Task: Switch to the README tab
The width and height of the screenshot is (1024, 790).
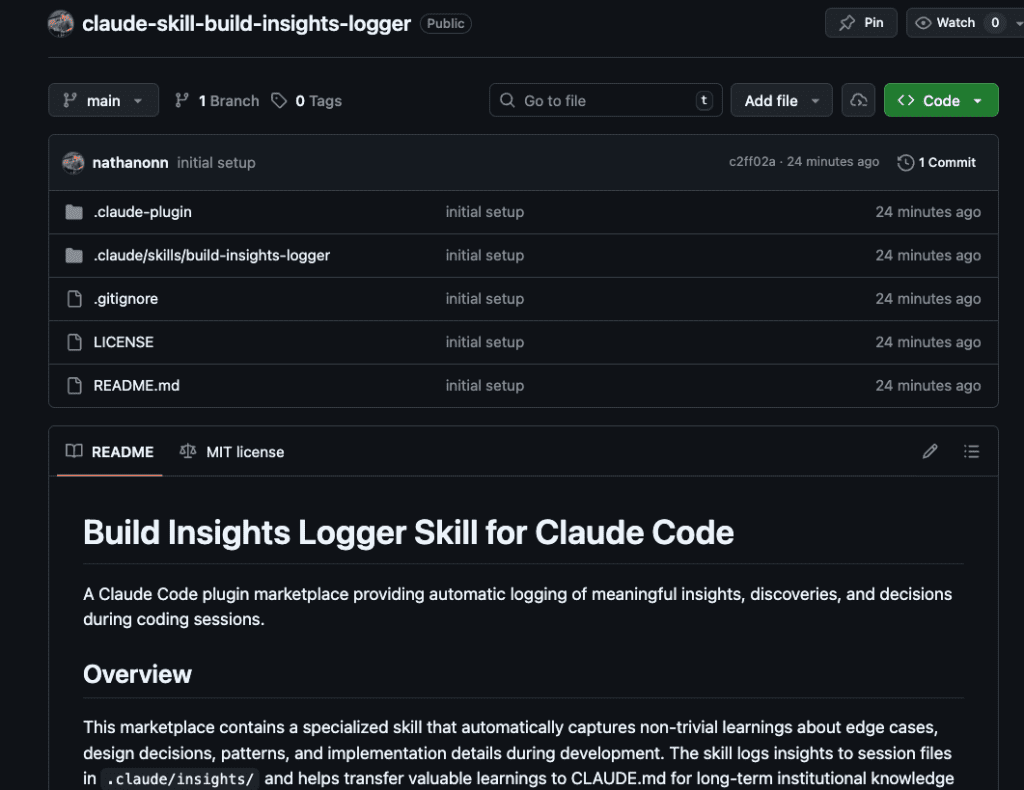Action: [x=110, y=452]
